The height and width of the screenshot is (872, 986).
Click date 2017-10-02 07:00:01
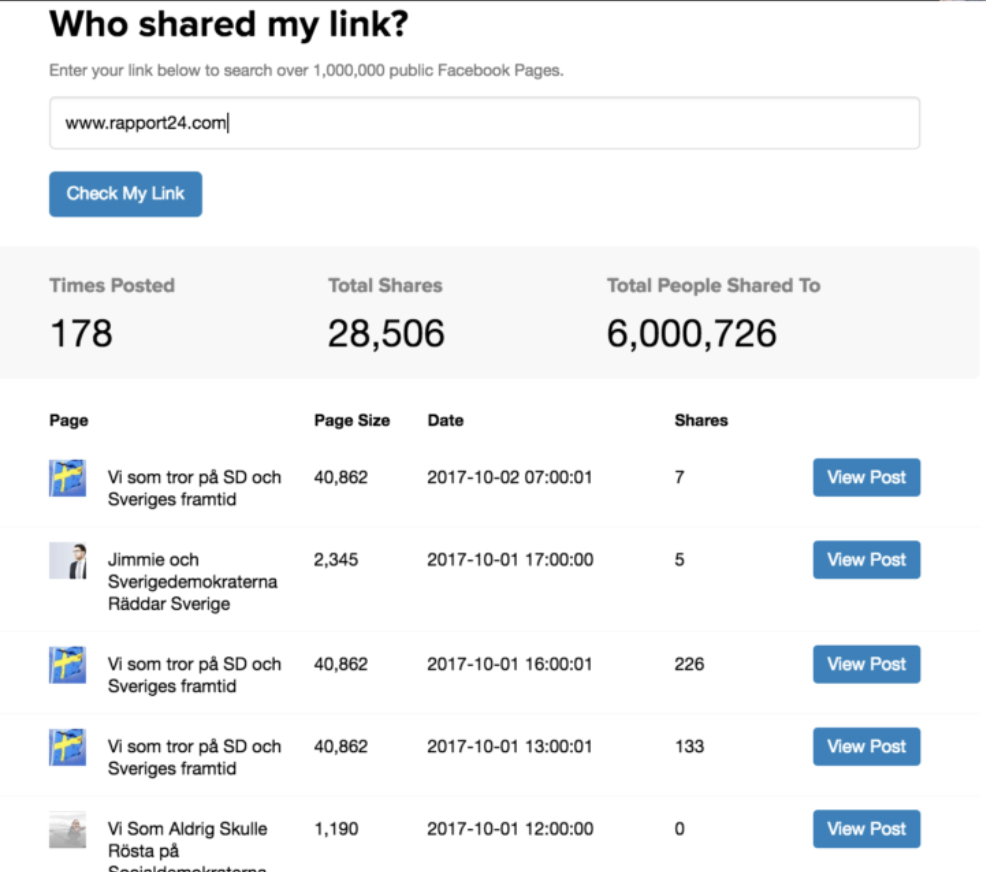(510, 477)
